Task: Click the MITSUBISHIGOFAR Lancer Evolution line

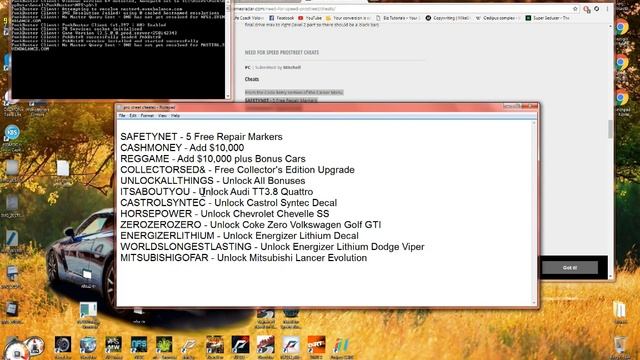Action: click(x=244, y=258)
